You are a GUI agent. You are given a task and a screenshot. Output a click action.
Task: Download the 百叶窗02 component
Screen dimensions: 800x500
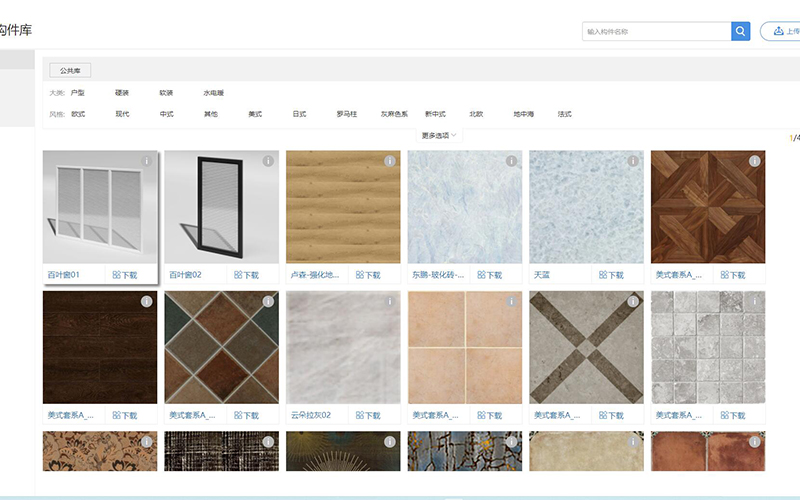(x=246, y=275)
